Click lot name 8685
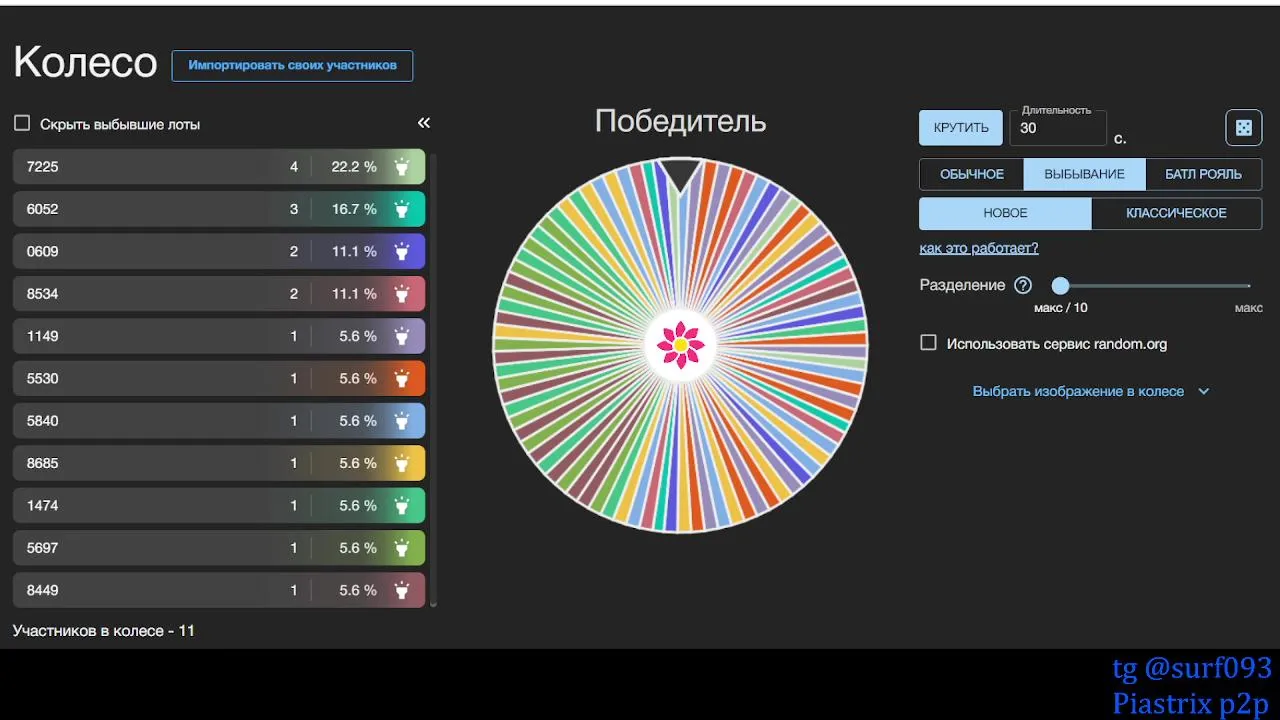The width and height of the screenshot is (1280, 720). pos(43,463)
